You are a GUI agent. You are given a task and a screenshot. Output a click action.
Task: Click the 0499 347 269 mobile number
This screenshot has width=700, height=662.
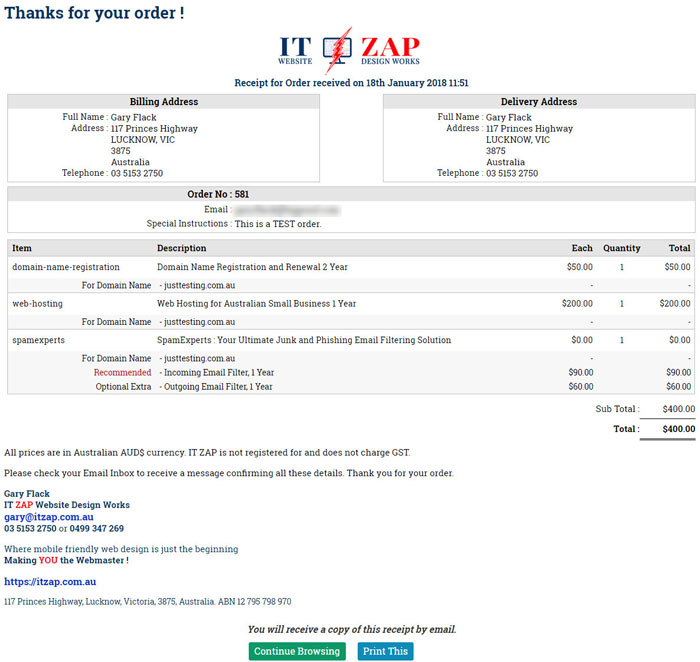[97, 529]
